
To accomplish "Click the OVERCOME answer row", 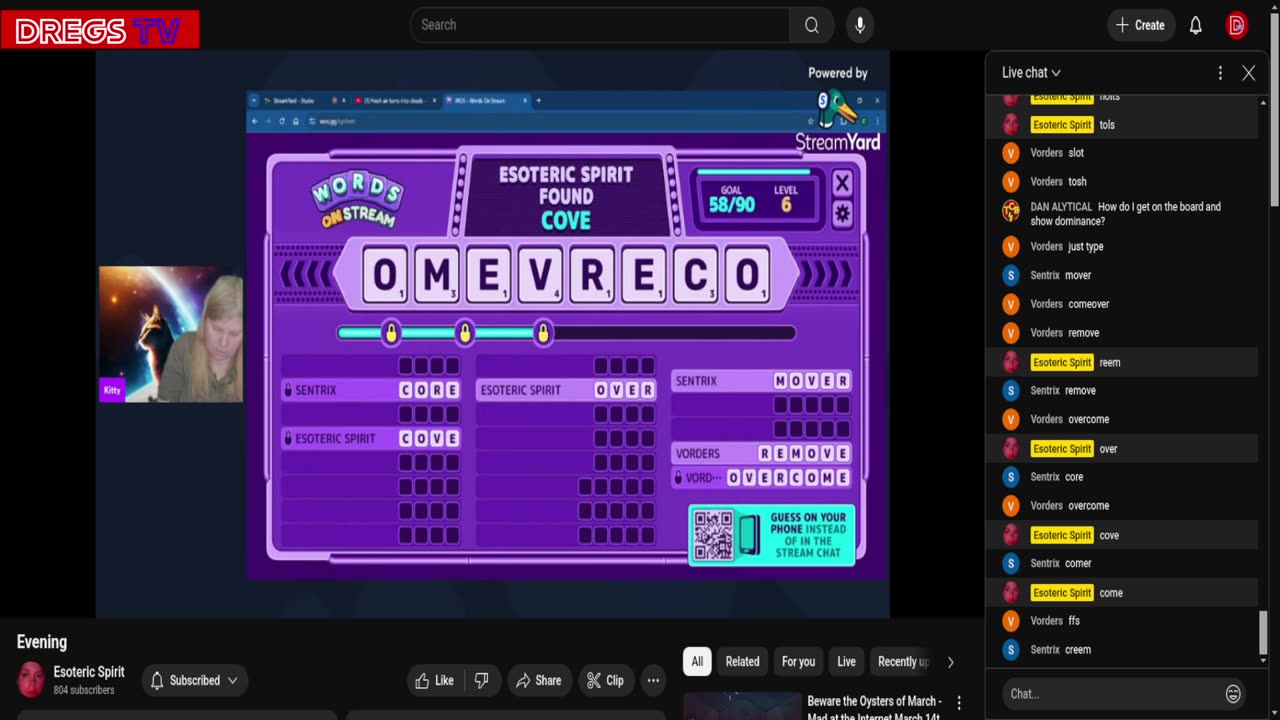I will (x=762, y=478).
